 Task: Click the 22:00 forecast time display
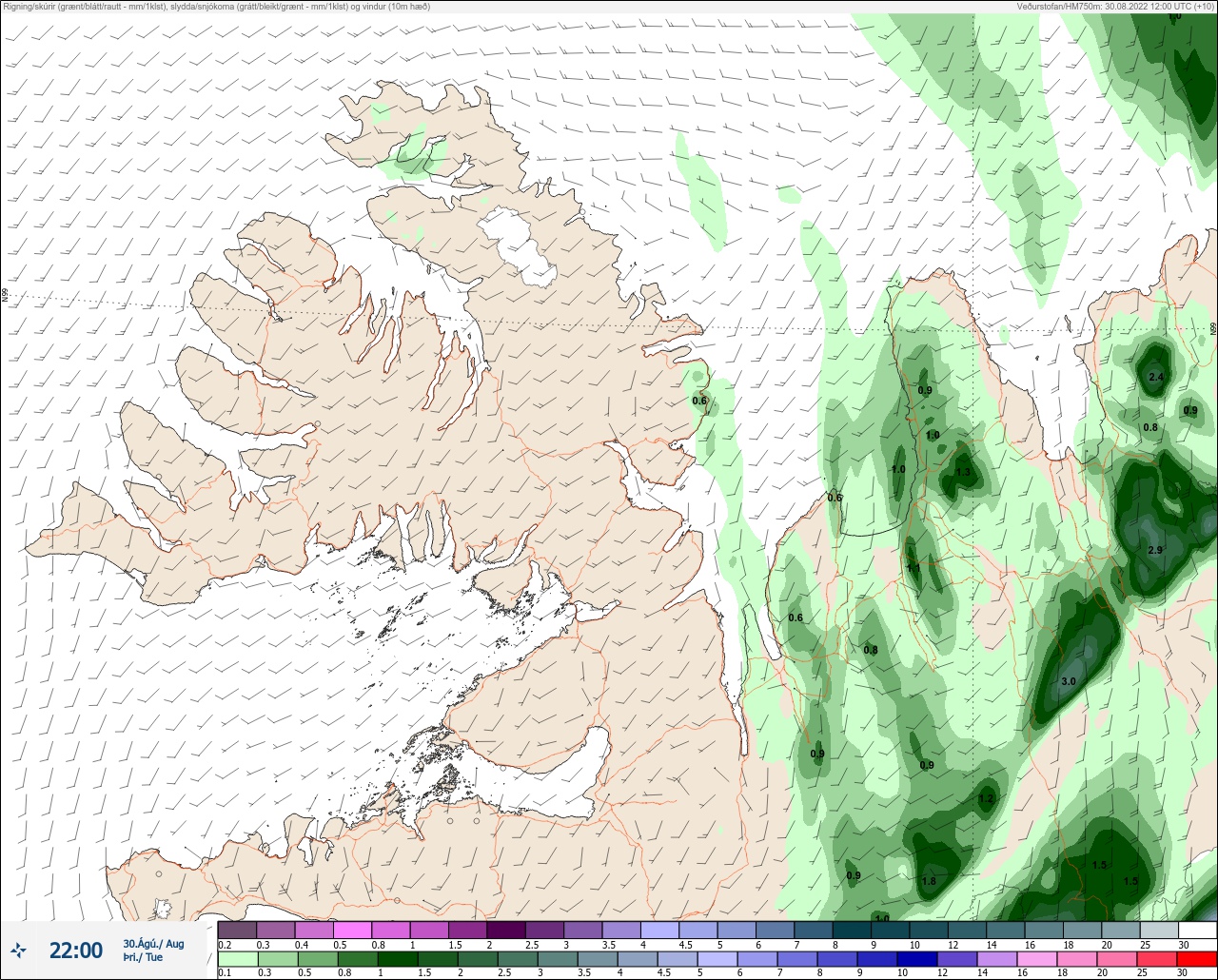coord(75,951)
